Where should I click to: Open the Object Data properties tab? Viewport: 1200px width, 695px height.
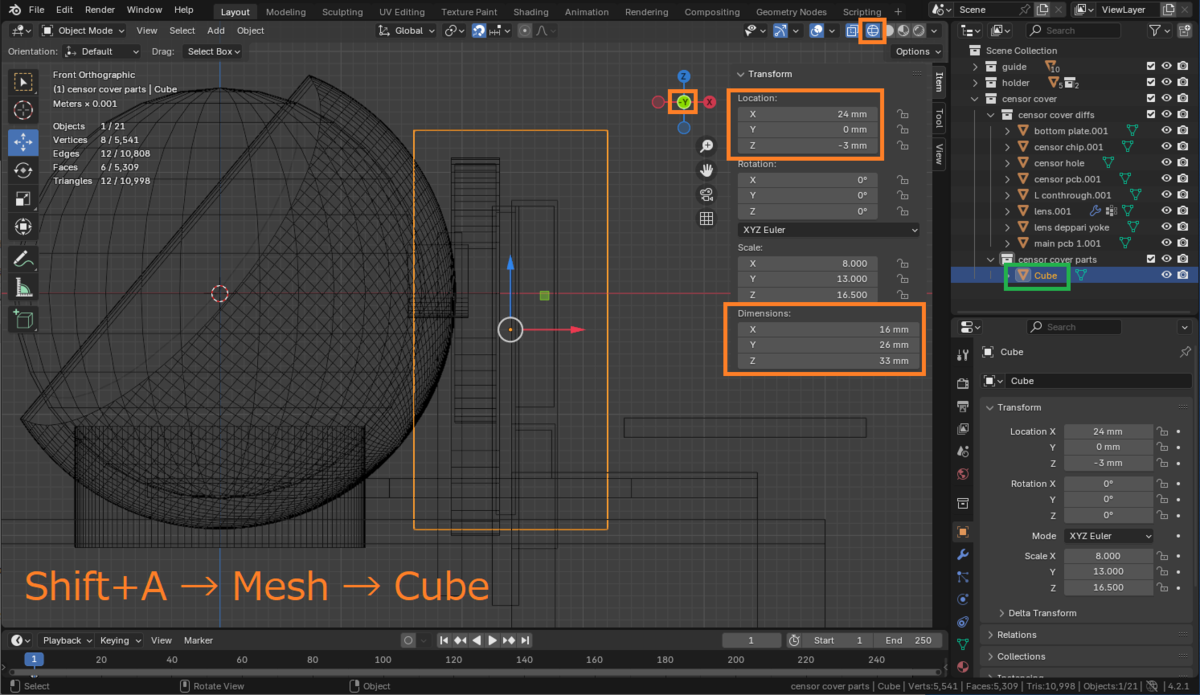coord(963,644)
